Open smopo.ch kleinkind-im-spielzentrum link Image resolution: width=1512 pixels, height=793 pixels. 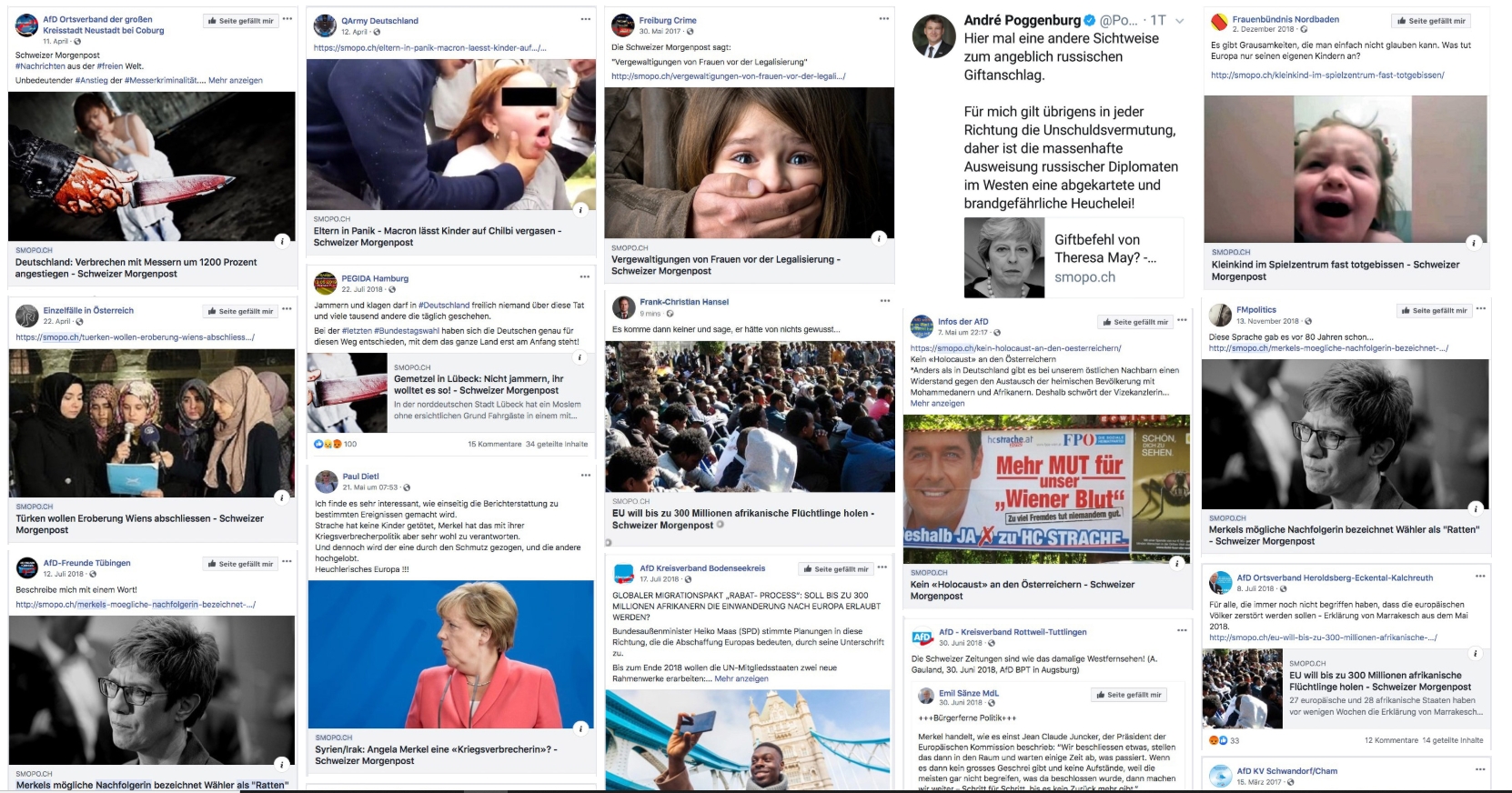pyautogui.click(x=1327, y=75)
